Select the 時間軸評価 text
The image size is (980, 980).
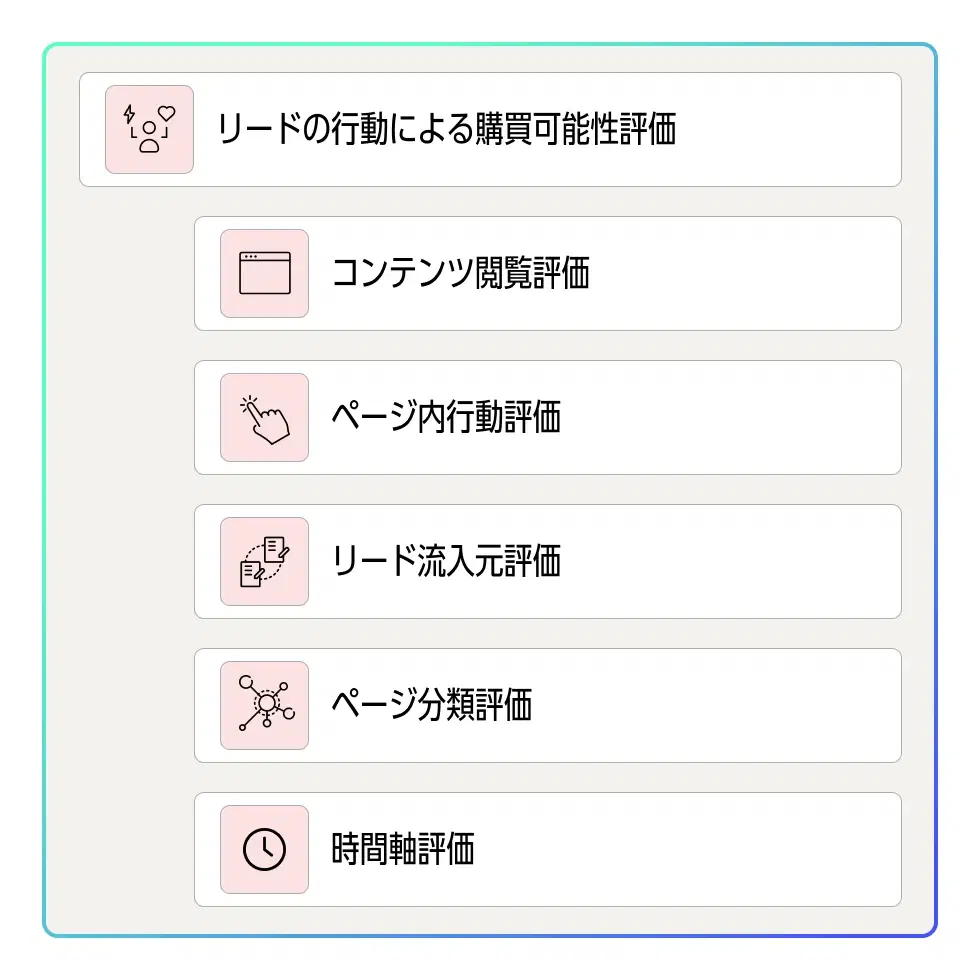click(x=402, y=849)
